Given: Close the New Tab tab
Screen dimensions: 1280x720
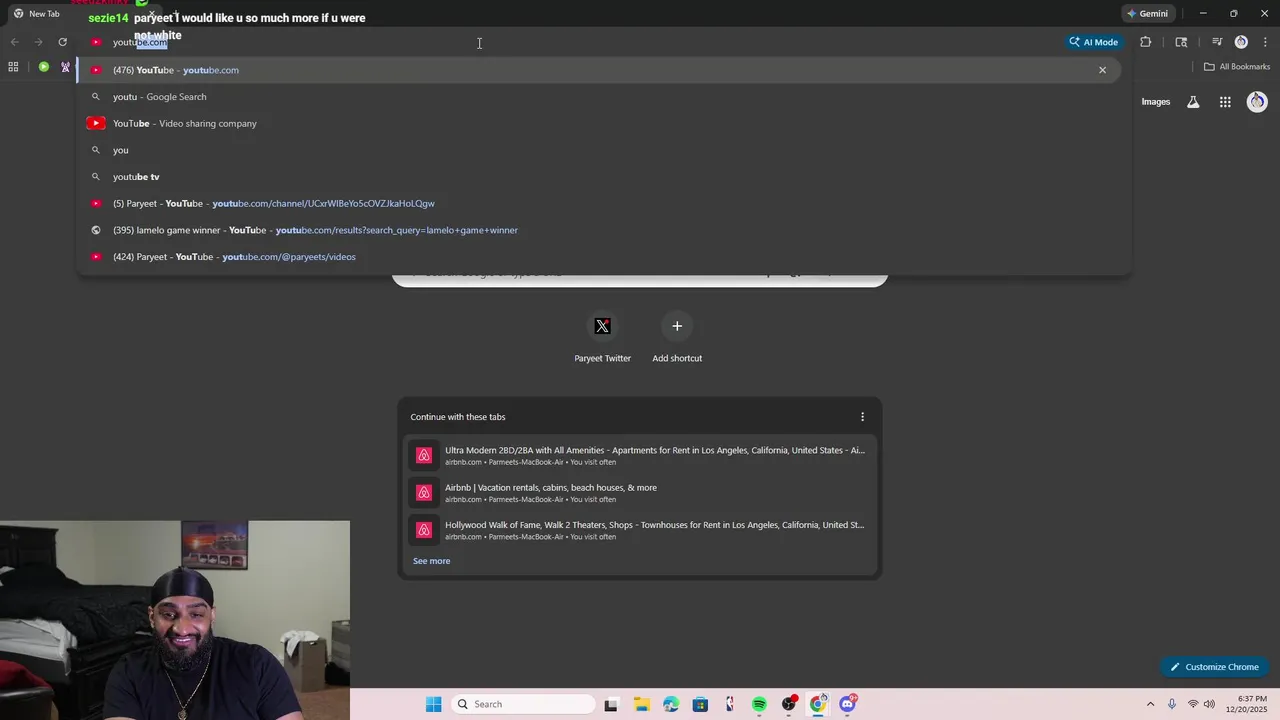Looking at the screenshot, I should [151, 14].
